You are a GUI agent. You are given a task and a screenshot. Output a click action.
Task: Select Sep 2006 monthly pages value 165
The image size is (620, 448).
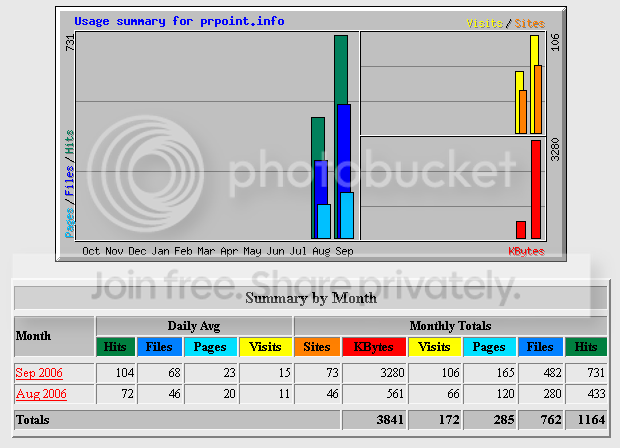click(x=505, y=373)
